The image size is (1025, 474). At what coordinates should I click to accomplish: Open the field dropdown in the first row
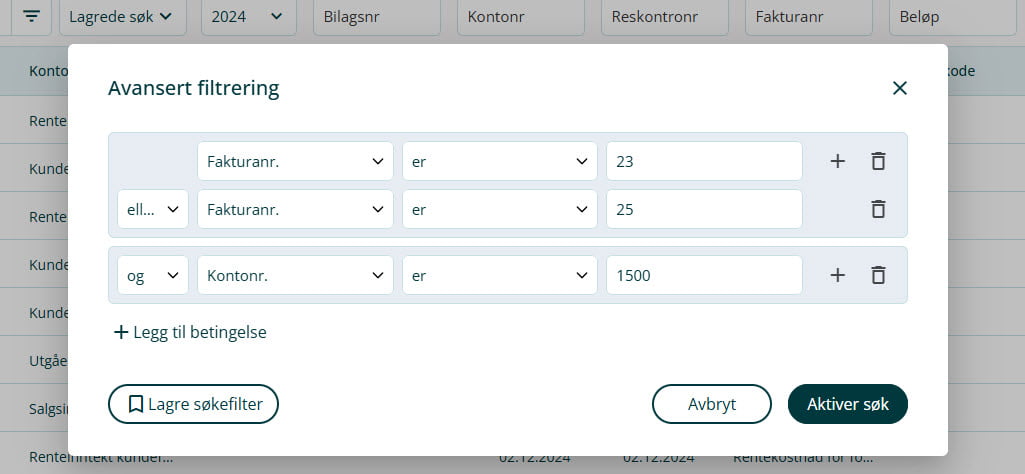click(x=295, y=161)
